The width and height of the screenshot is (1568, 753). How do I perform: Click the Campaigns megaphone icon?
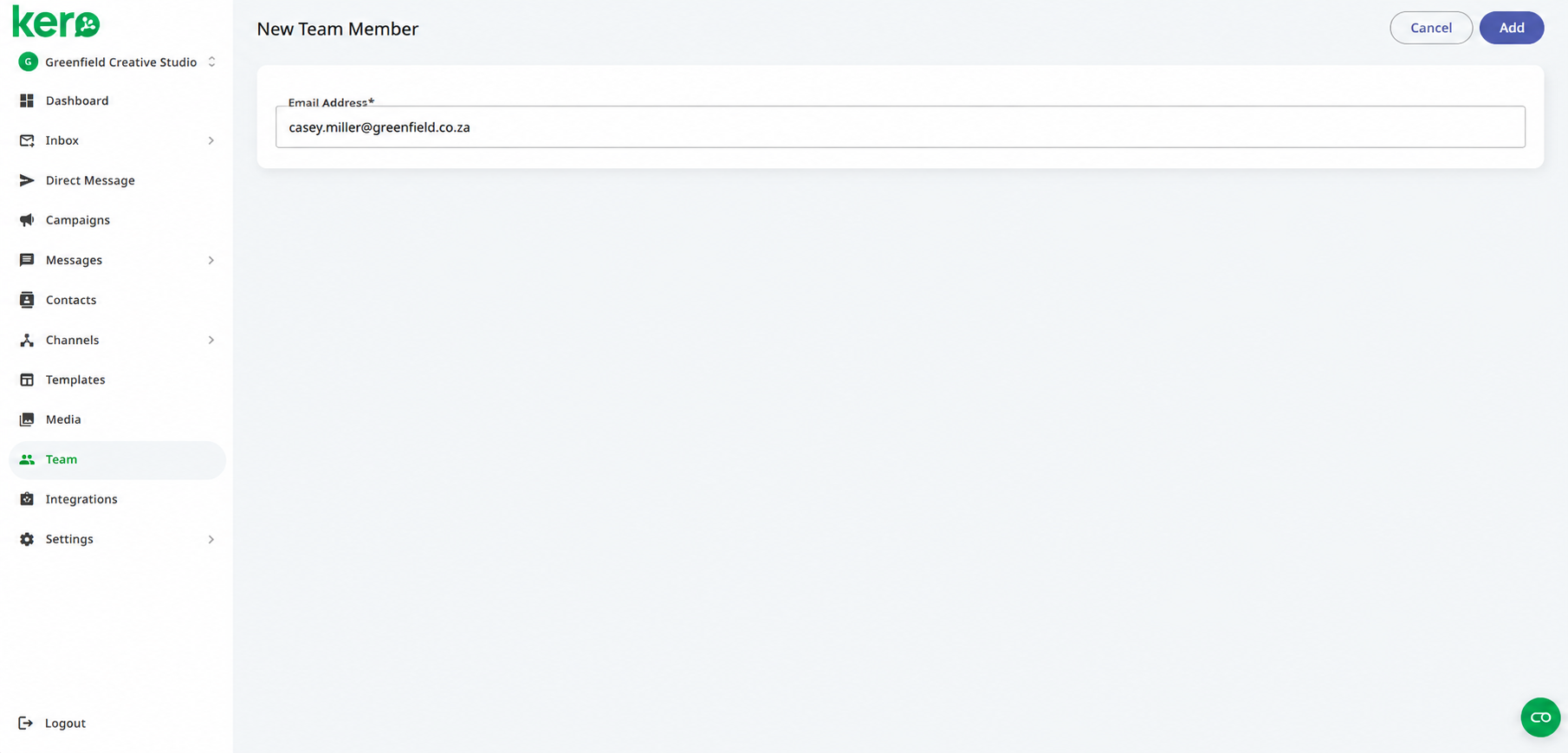click(x=27, y=220)
